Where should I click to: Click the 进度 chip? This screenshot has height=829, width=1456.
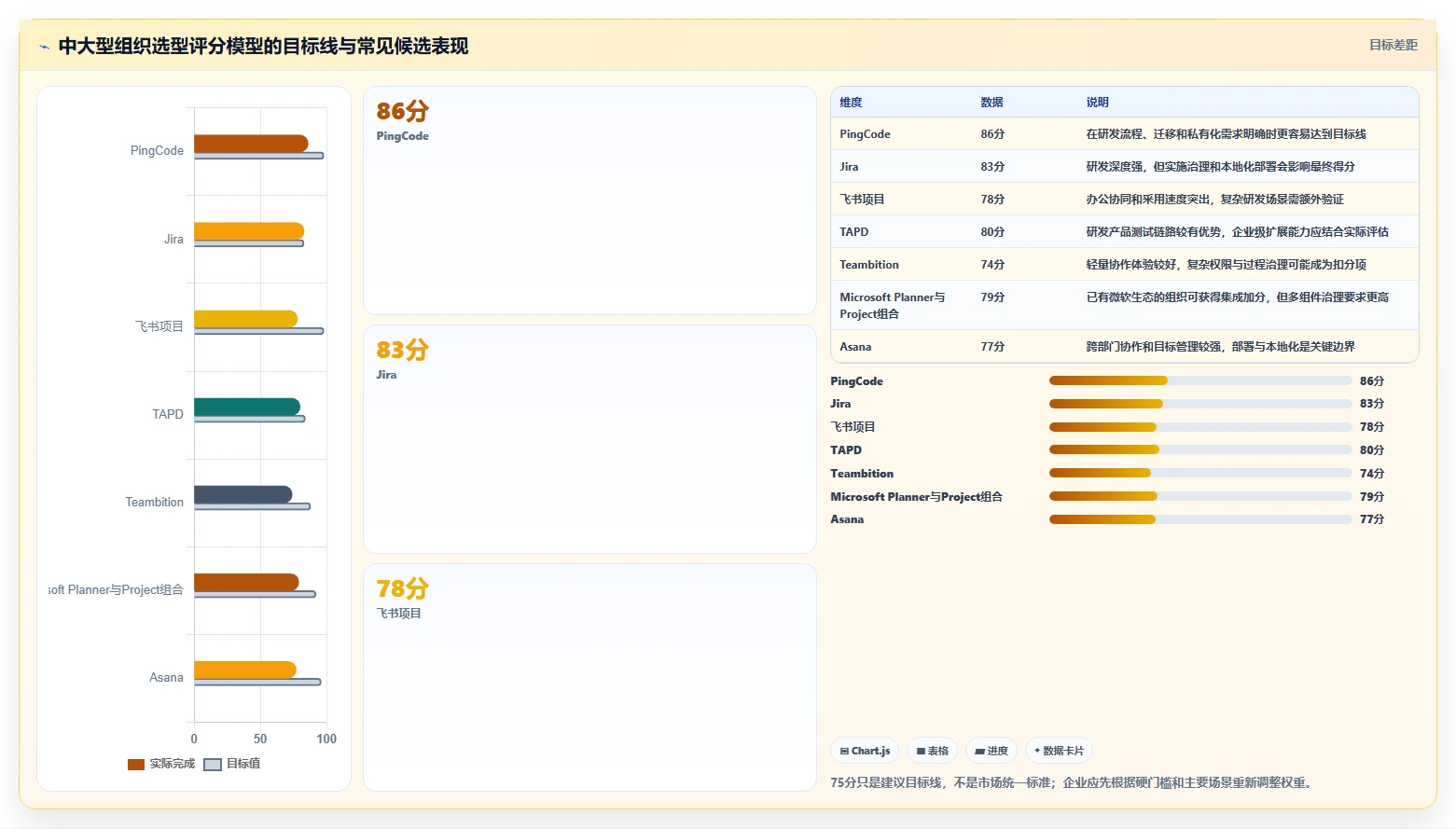click(x=991, y=751)
